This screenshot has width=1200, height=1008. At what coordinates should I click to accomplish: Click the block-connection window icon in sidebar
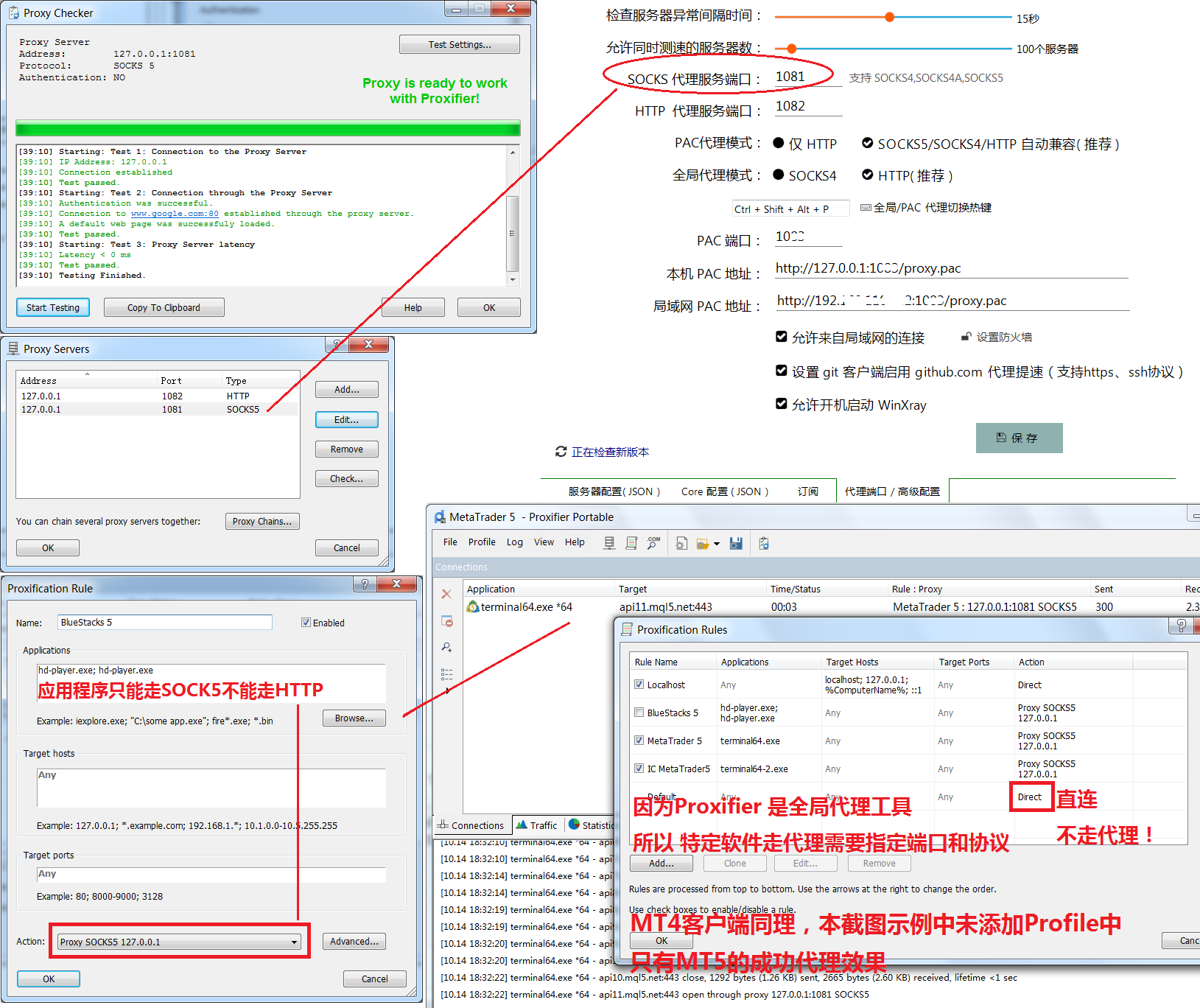[446, 621]
